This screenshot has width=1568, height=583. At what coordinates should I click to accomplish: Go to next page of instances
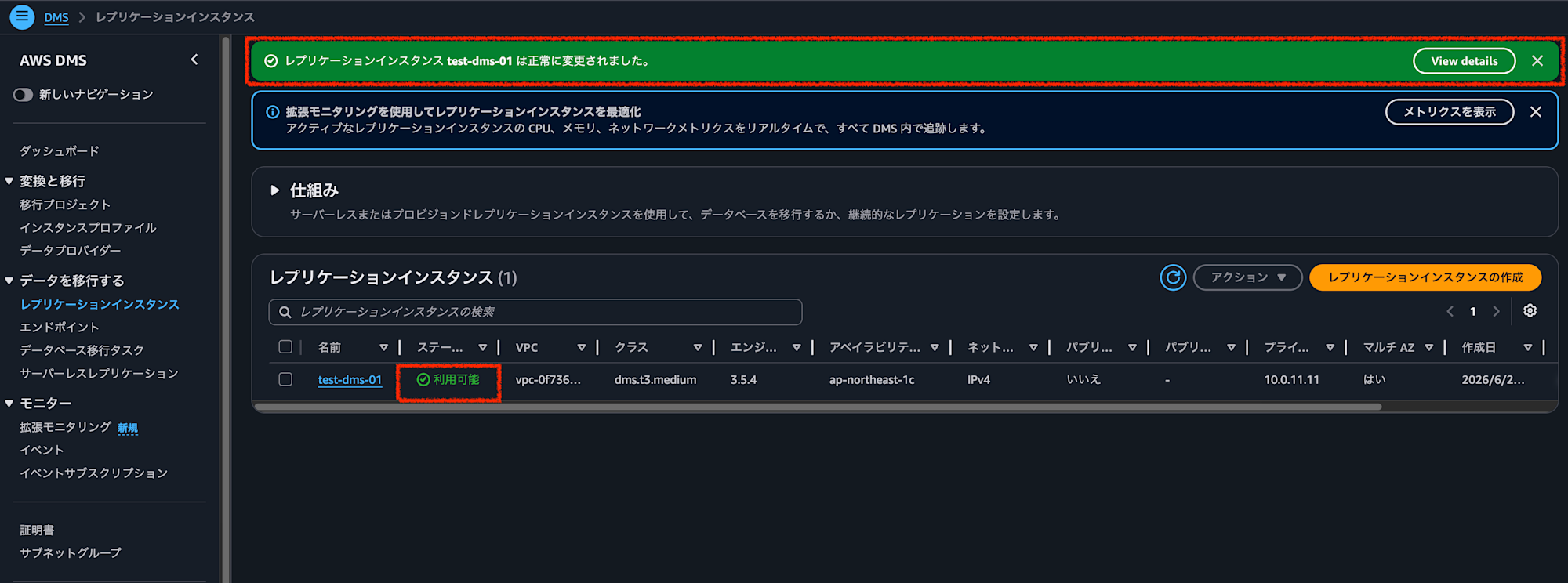pyautogui.click(x=1497, y=311)
